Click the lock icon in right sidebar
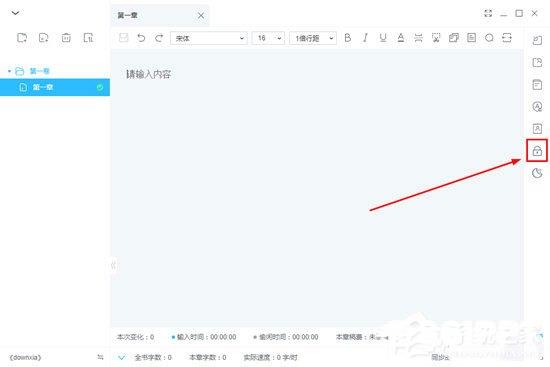550x367 pixels. pyautogui.click(x=537, y=151)
